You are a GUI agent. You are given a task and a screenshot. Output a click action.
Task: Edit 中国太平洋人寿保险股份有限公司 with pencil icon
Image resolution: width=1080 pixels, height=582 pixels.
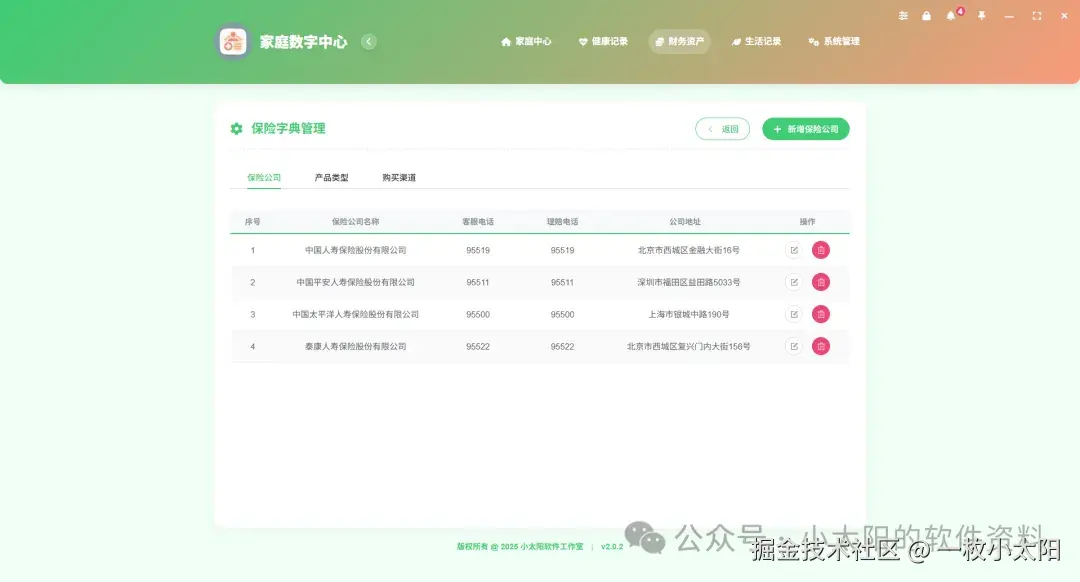click(793, 314)
